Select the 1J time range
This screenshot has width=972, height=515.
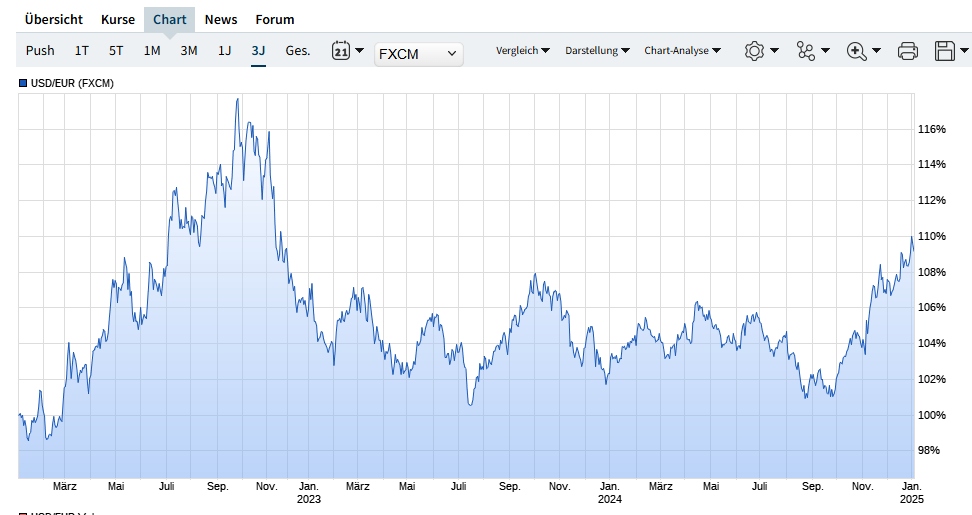[x=225, y=51]
